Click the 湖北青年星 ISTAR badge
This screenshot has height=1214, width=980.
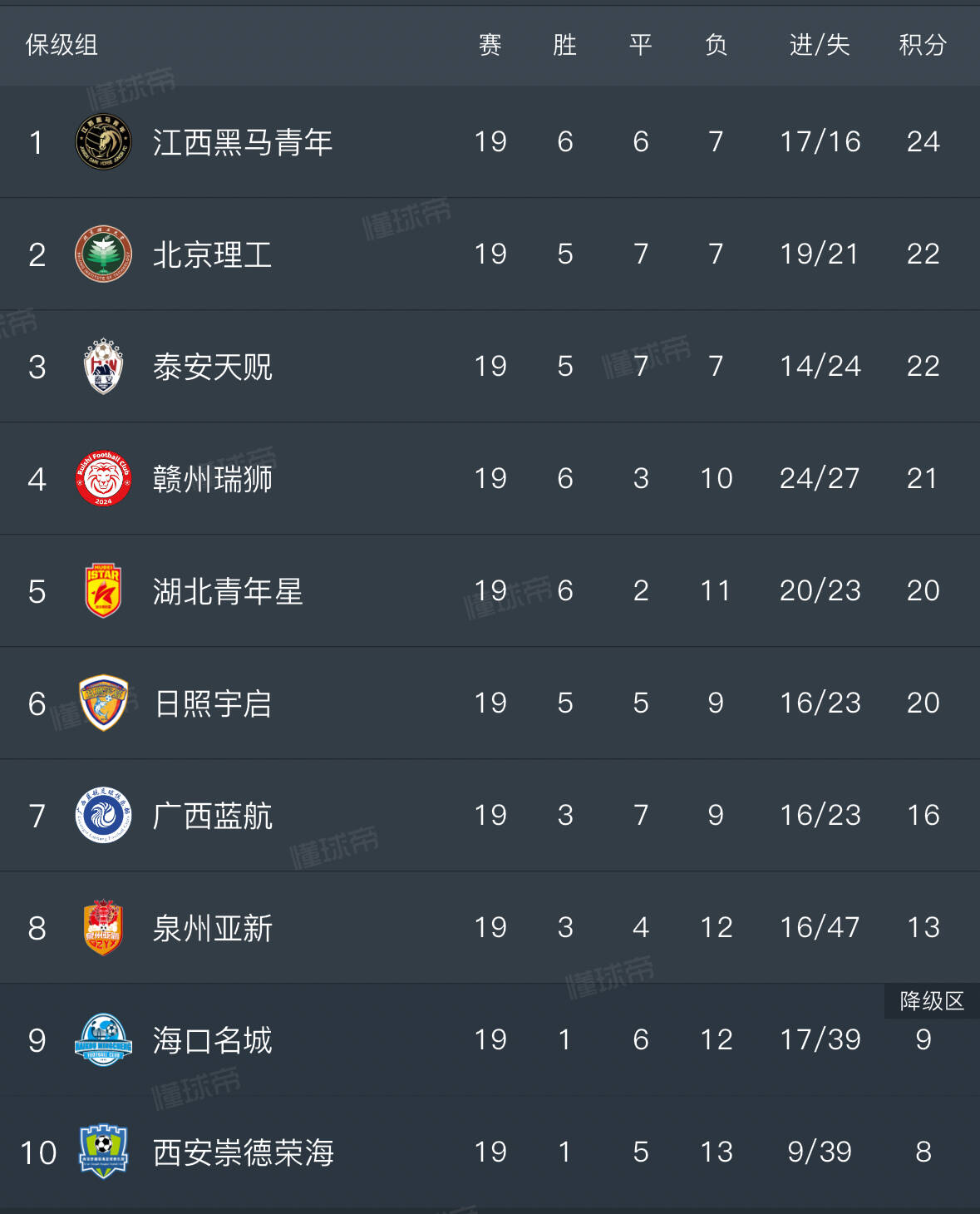[102, 590]
